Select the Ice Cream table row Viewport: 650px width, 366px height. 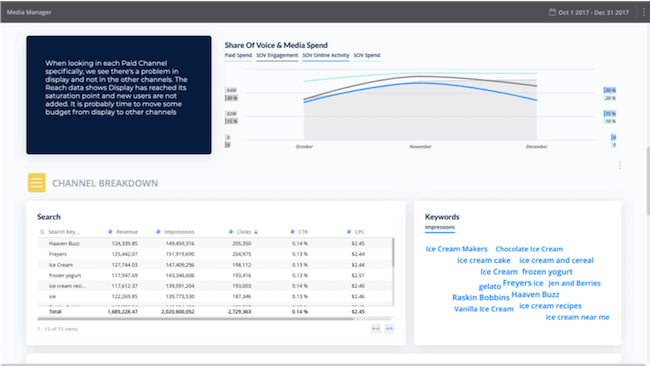coord(215,265)
